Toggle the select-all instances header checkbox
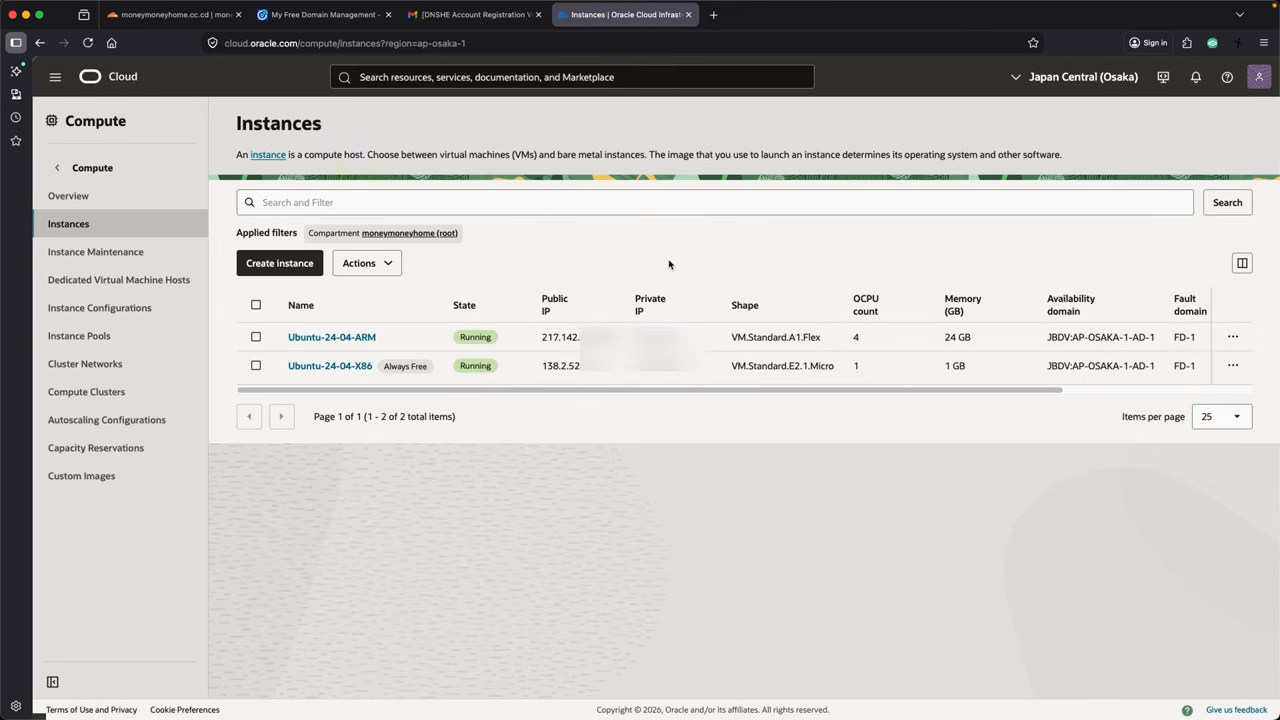1280x720 pixels. [256, 305]
